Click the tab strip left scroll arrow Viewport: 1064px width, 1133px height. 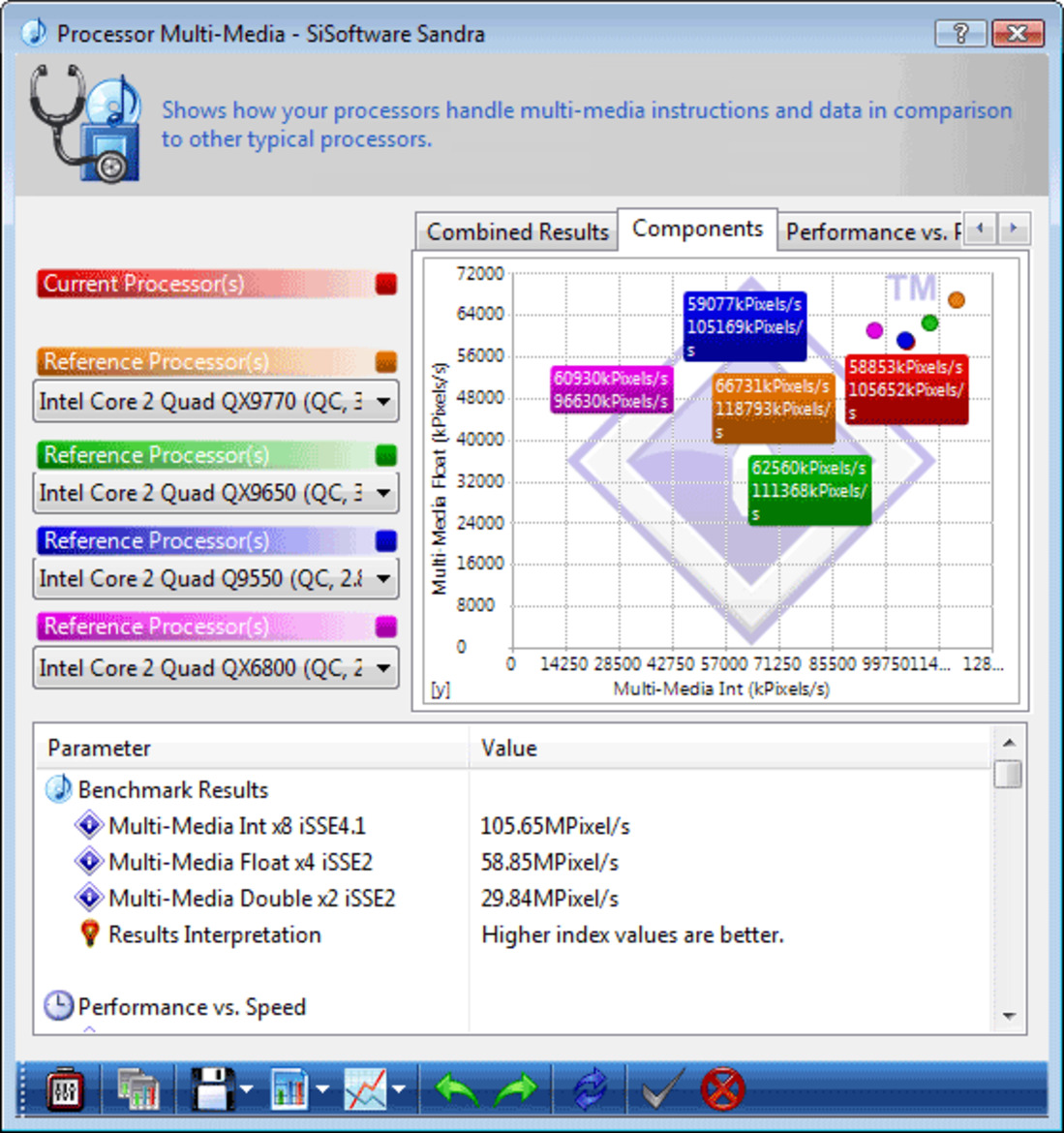(x=980, y=229)
